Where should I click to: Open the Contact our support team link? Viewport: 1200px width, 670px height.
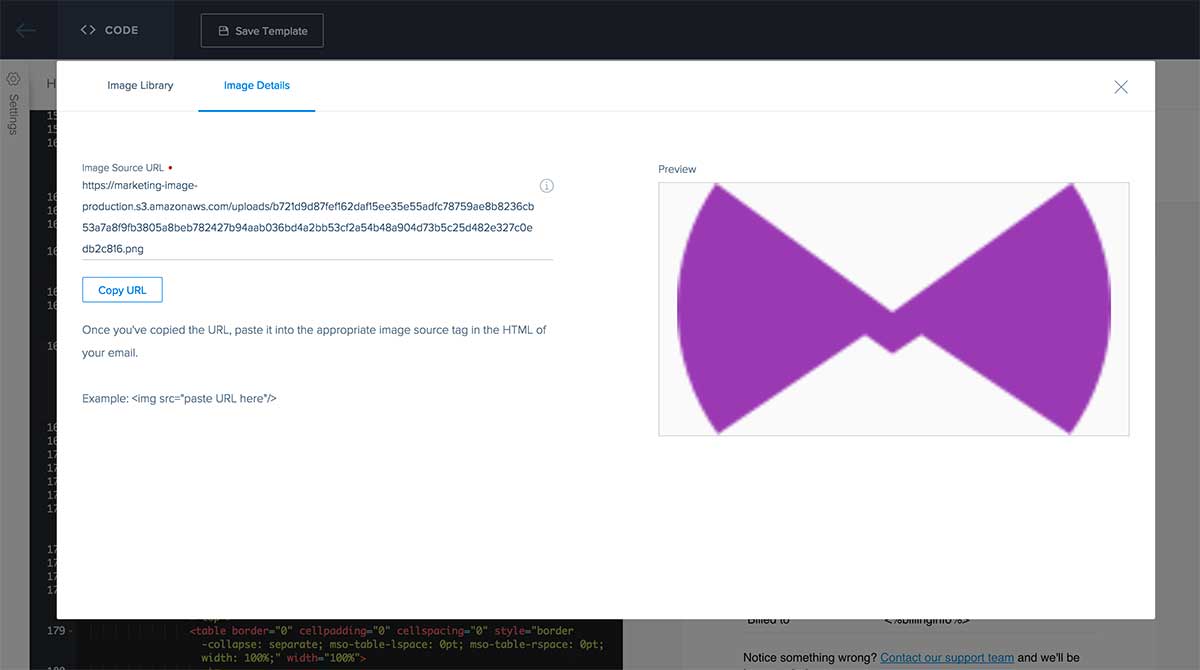click(947, 657)
